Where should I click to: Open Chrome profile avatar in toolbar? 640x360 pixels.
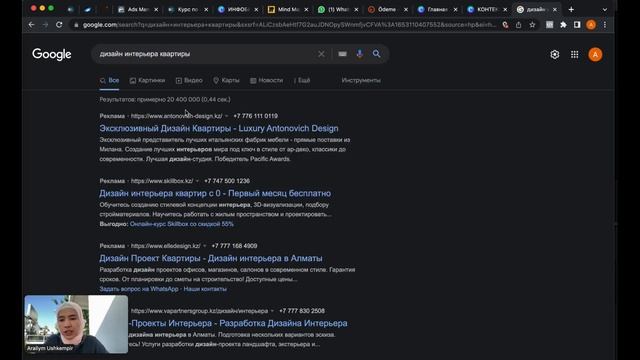coord(591,25)
